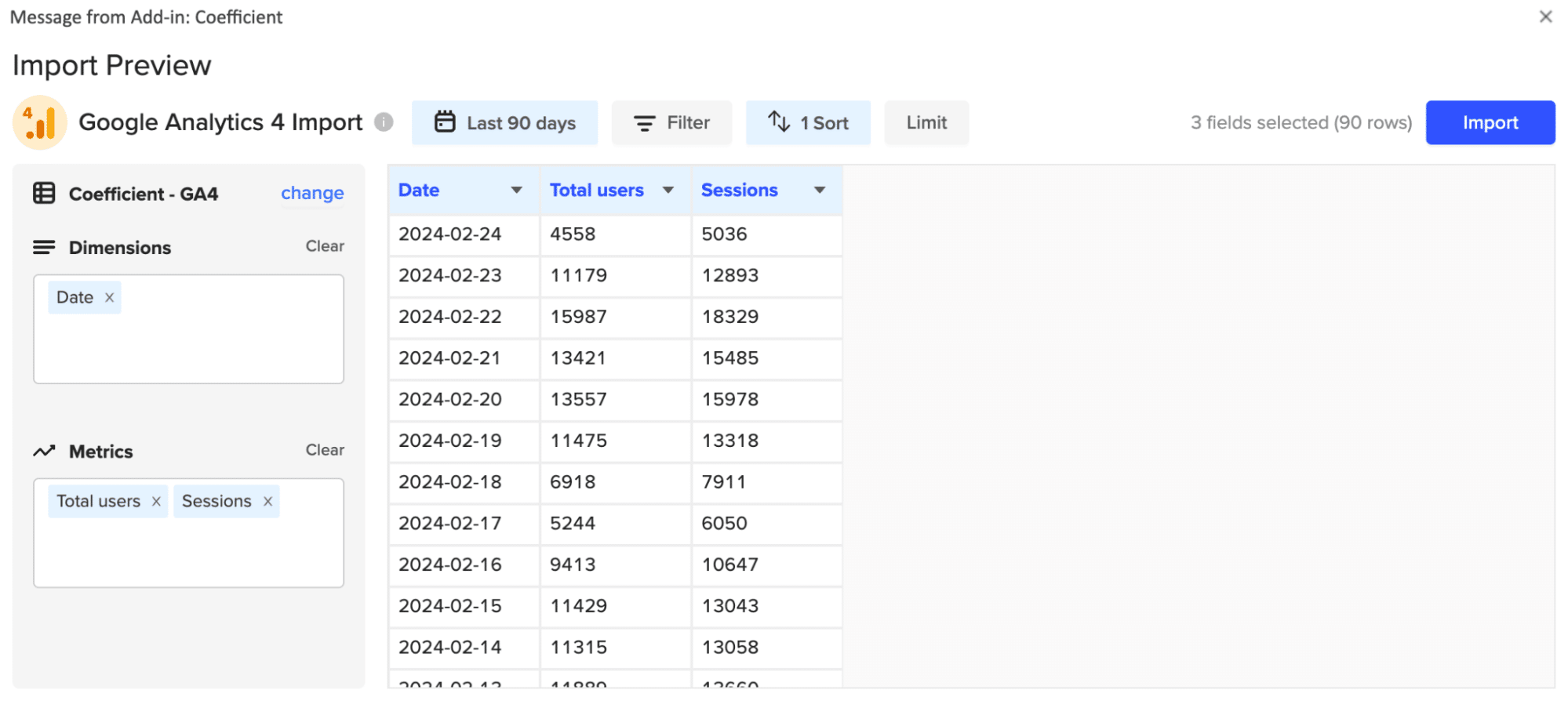Remove the Total users metric chip
1568x708 pixels.
tap(156, 502)
